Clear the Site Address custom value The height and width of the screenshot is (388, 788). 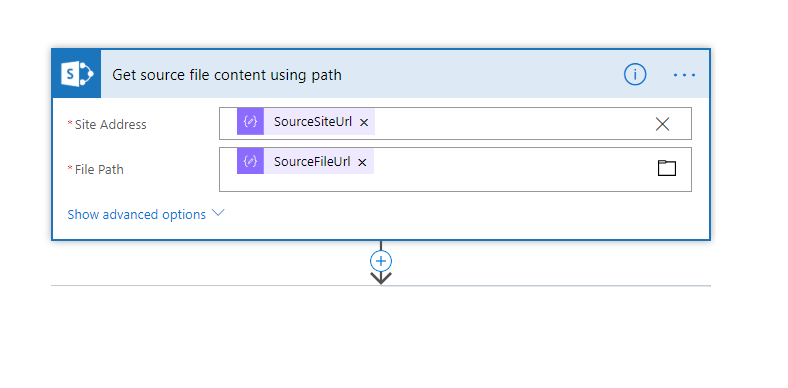662,124
